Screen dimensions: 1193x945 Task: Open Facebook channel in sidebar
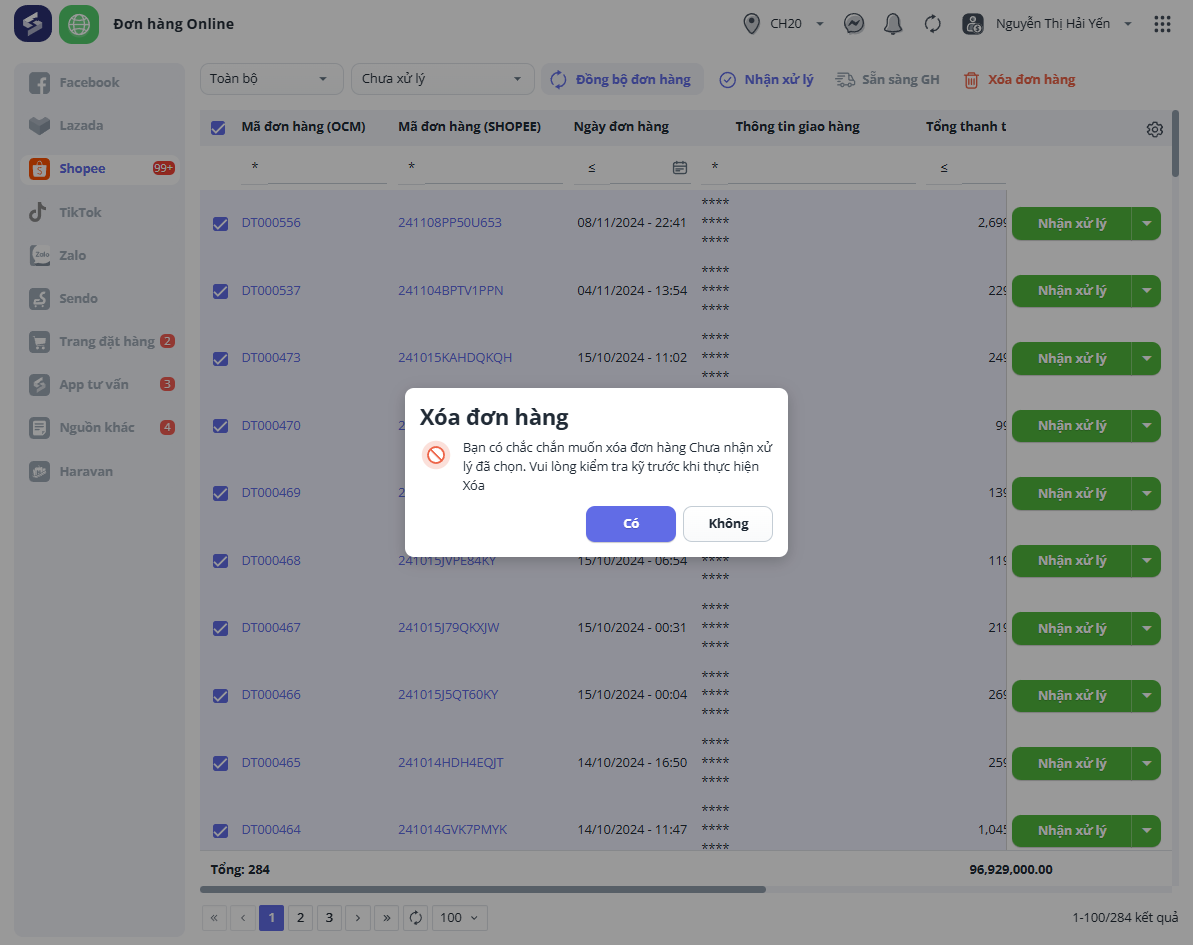(x=100, y=82)
